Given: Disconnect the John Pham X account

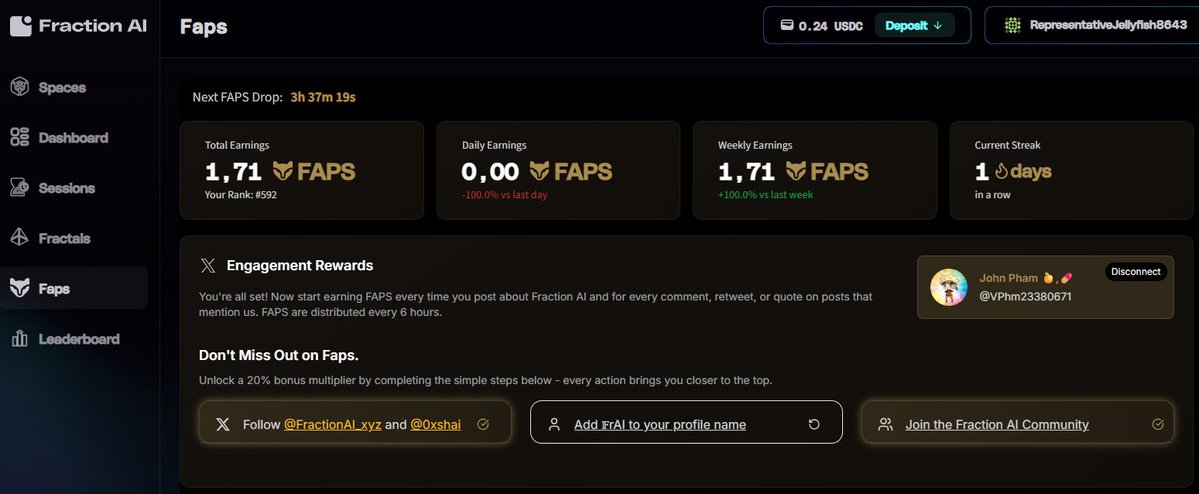Looking at the screenshot, I should (1136, 271).
